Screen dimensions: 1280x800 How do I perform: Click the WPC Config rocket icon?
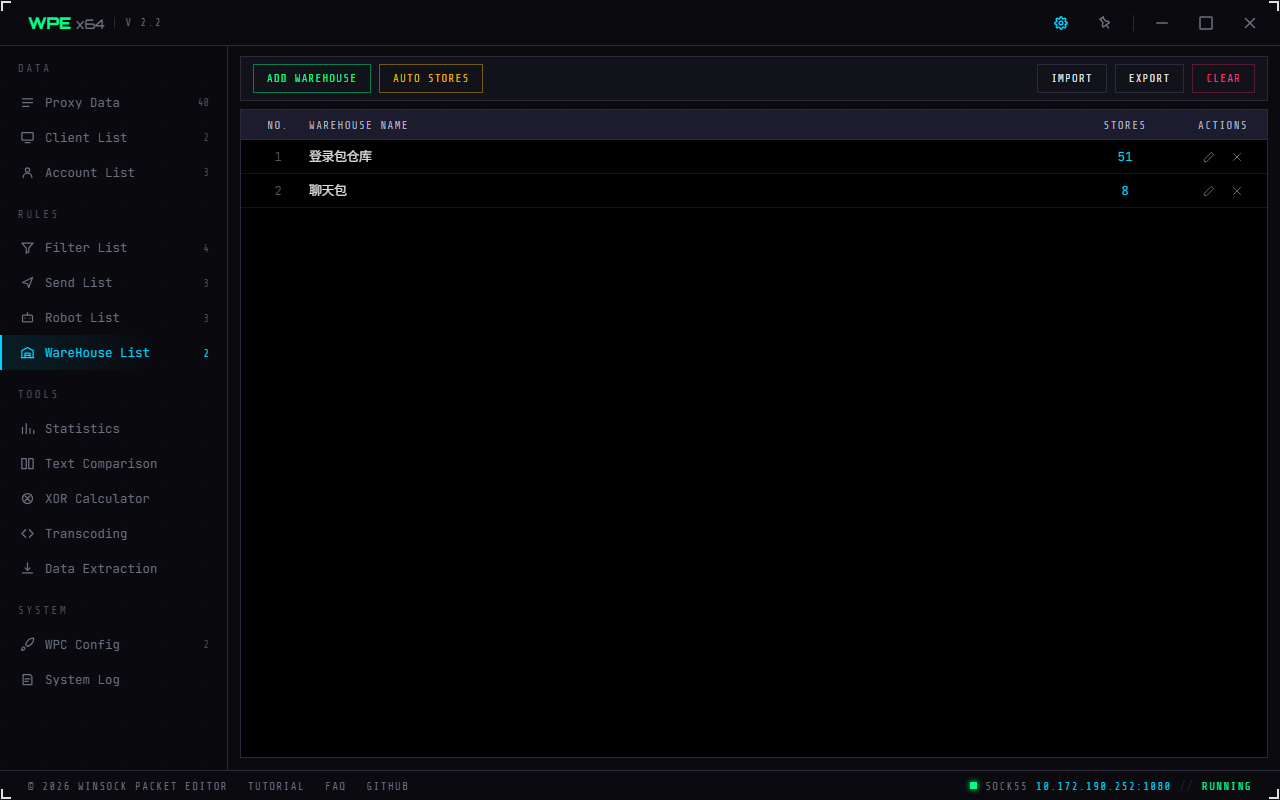[27, 645]
